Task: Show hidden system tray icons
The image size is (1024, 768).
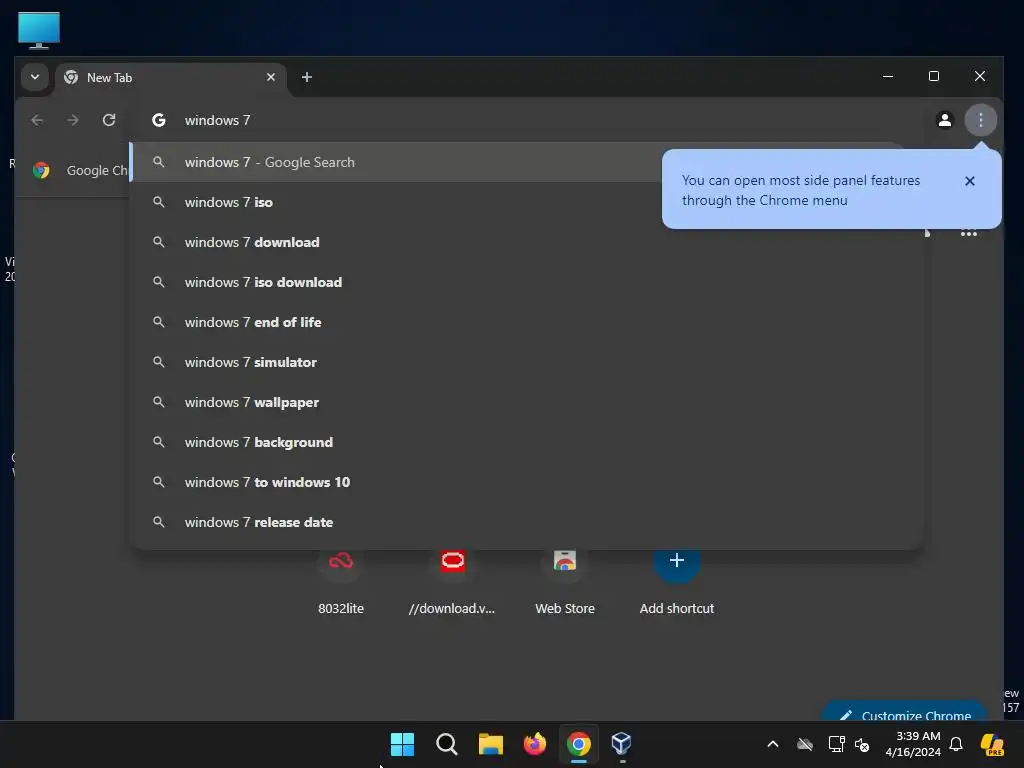Action: (x=773, y=744)
